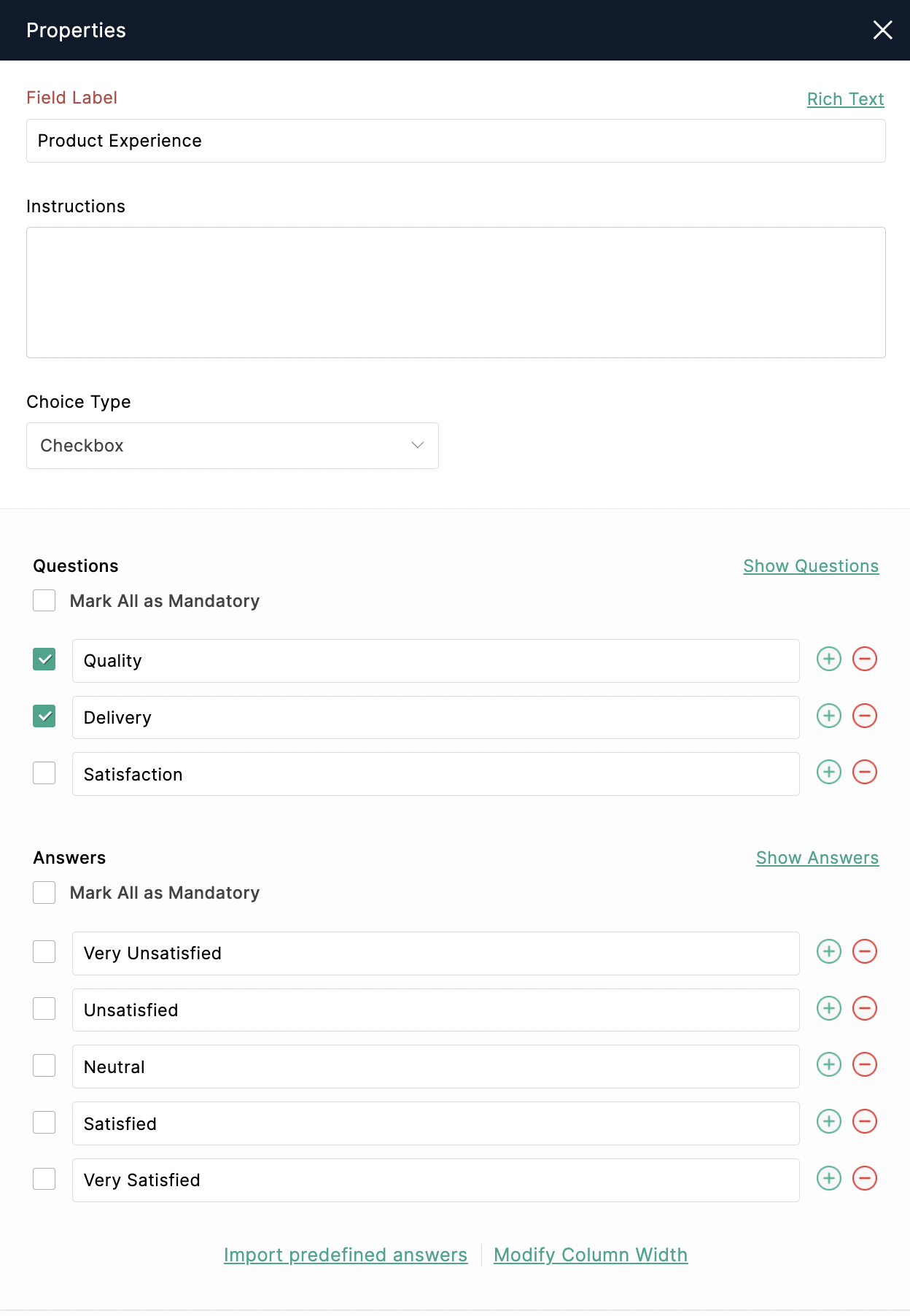Click into the Instructions text area

pos(456,293)
